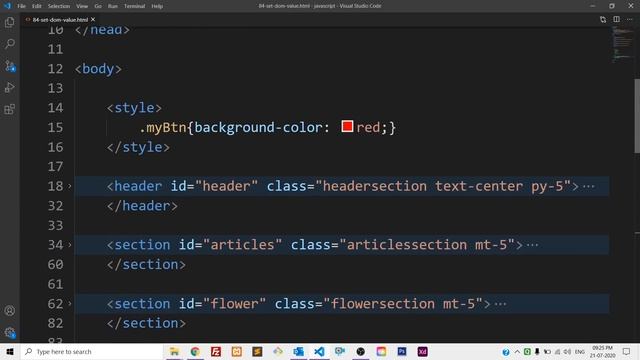The height and width of the screenshot is (360, 640).
Task: Expand the folded articles section at line 34
Action: tap(70, 245)
